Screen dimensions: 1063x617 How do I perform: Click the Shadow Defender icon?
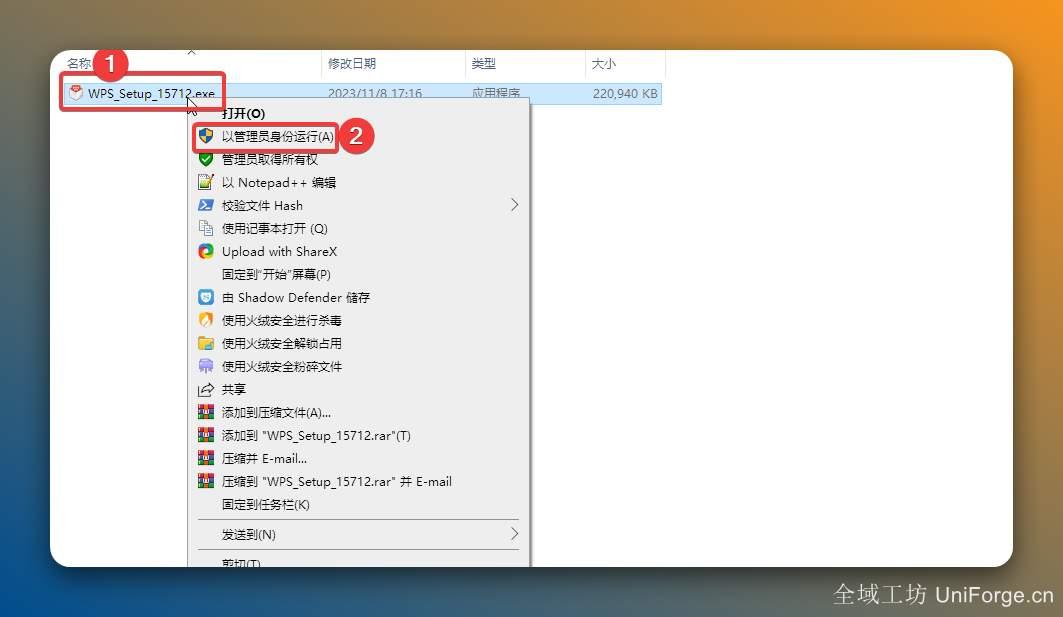206,297
